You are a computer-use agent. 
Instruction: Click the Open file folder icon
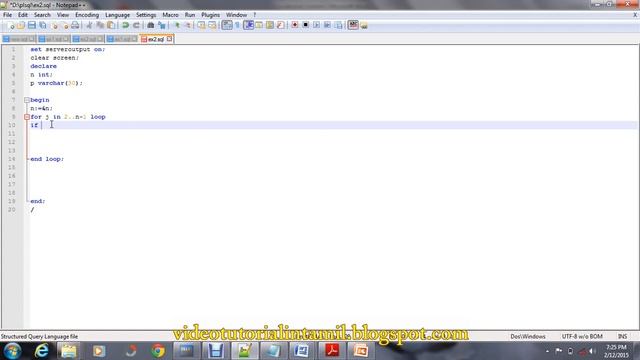[x=21, y=25]
